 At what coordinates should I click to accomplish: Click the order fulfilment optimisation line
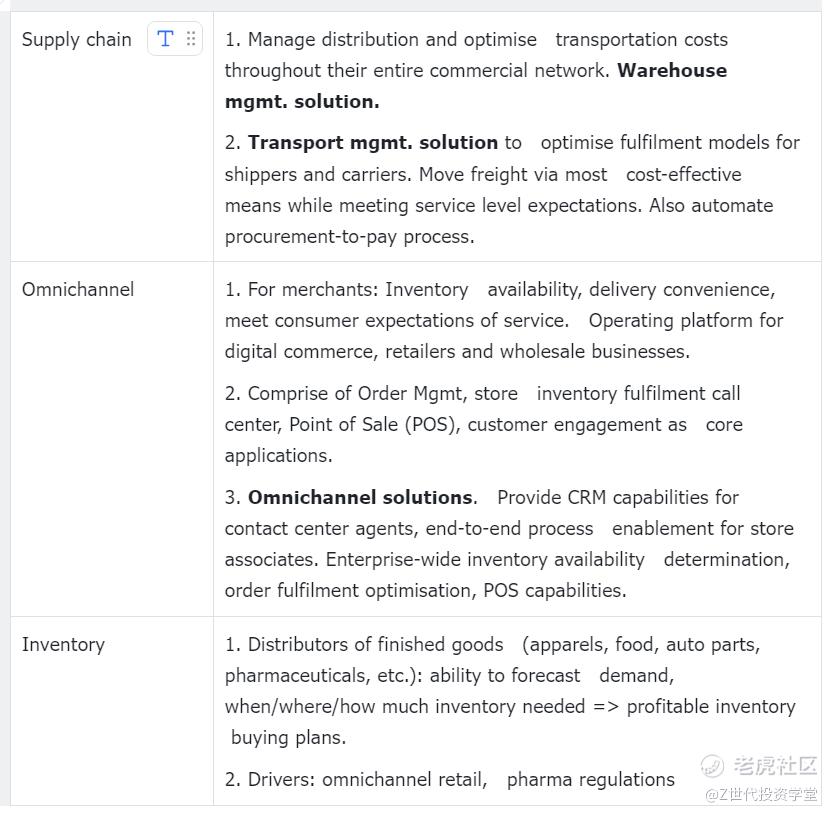coord(425,591)
